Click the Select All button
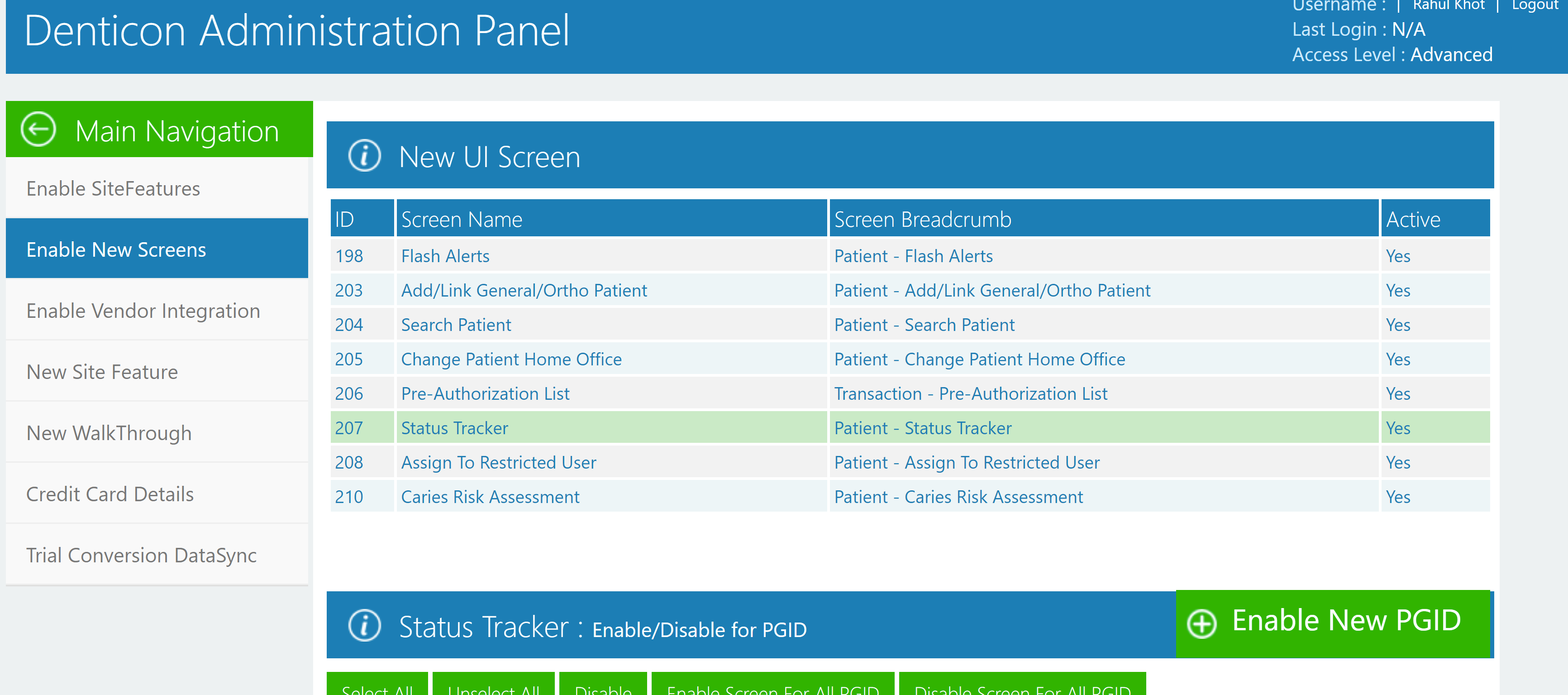 point(377,685)
